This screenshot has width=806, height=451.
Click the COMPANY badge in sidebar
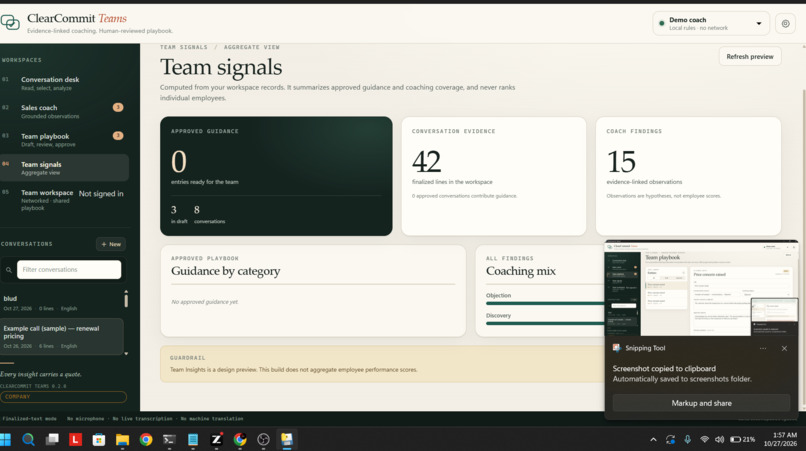63,396
